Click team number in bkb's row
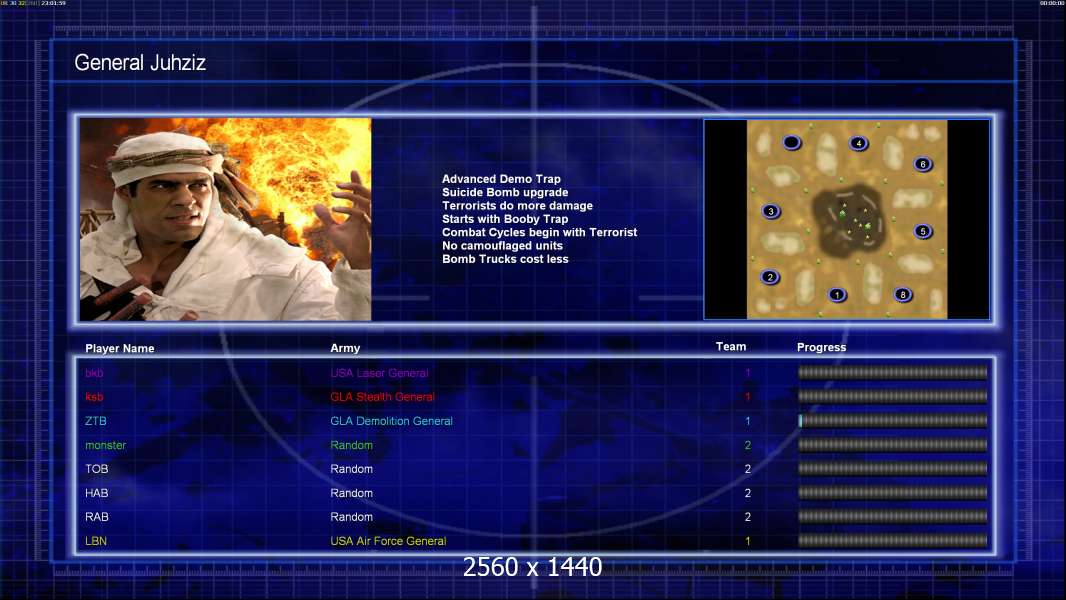Image resolution: width=1066 pixels, height=600 pixels. point(748,373)
